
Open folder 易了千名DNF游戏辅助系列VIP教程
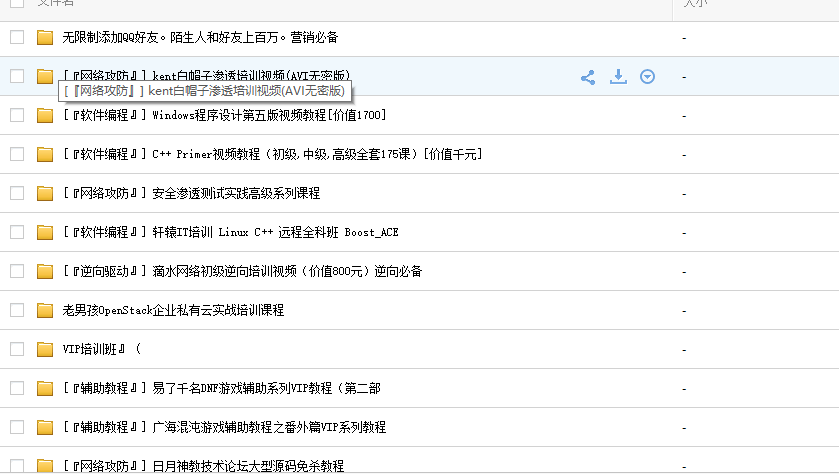click(x=222, y=388)
